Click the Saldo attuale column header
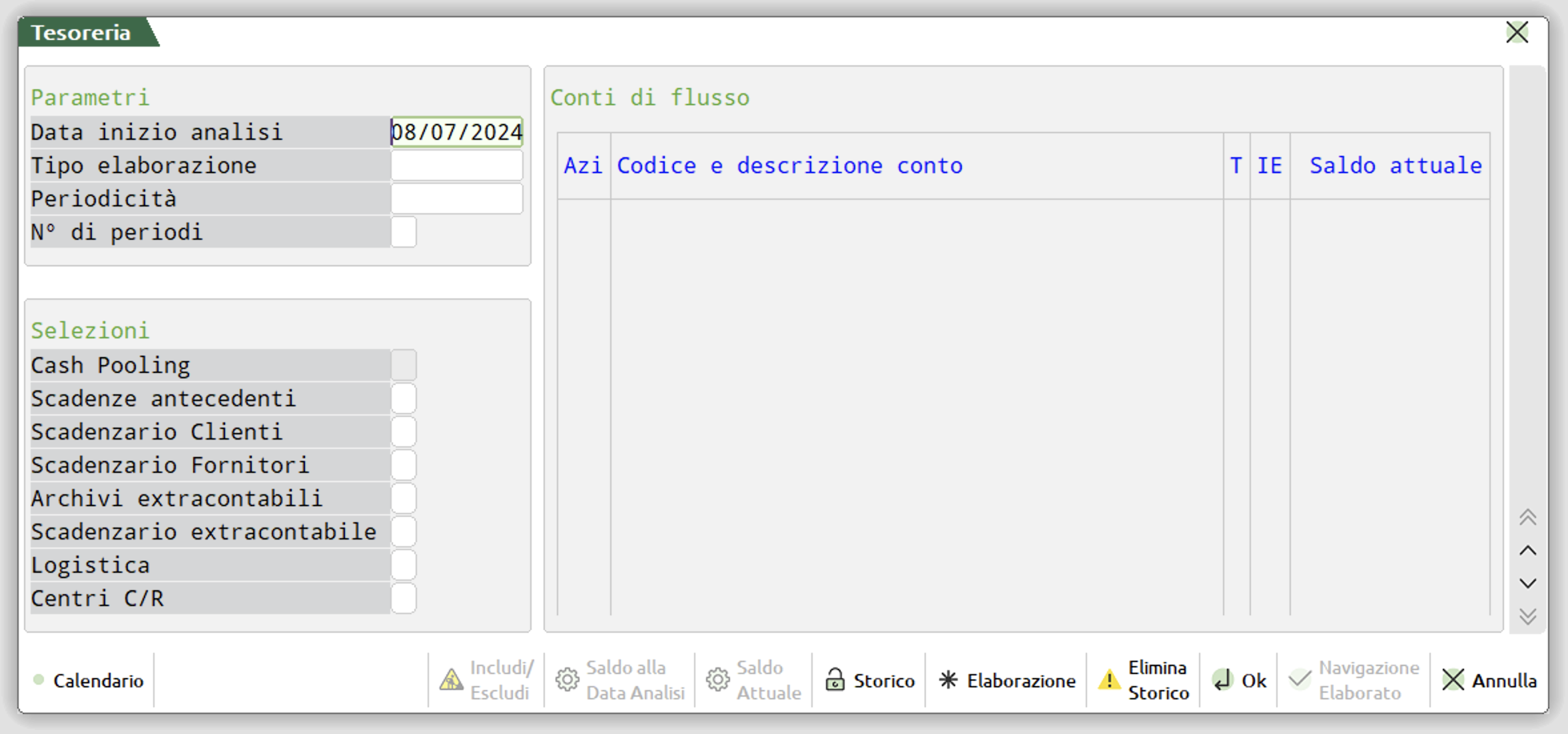 click(x=1395, y=165)
